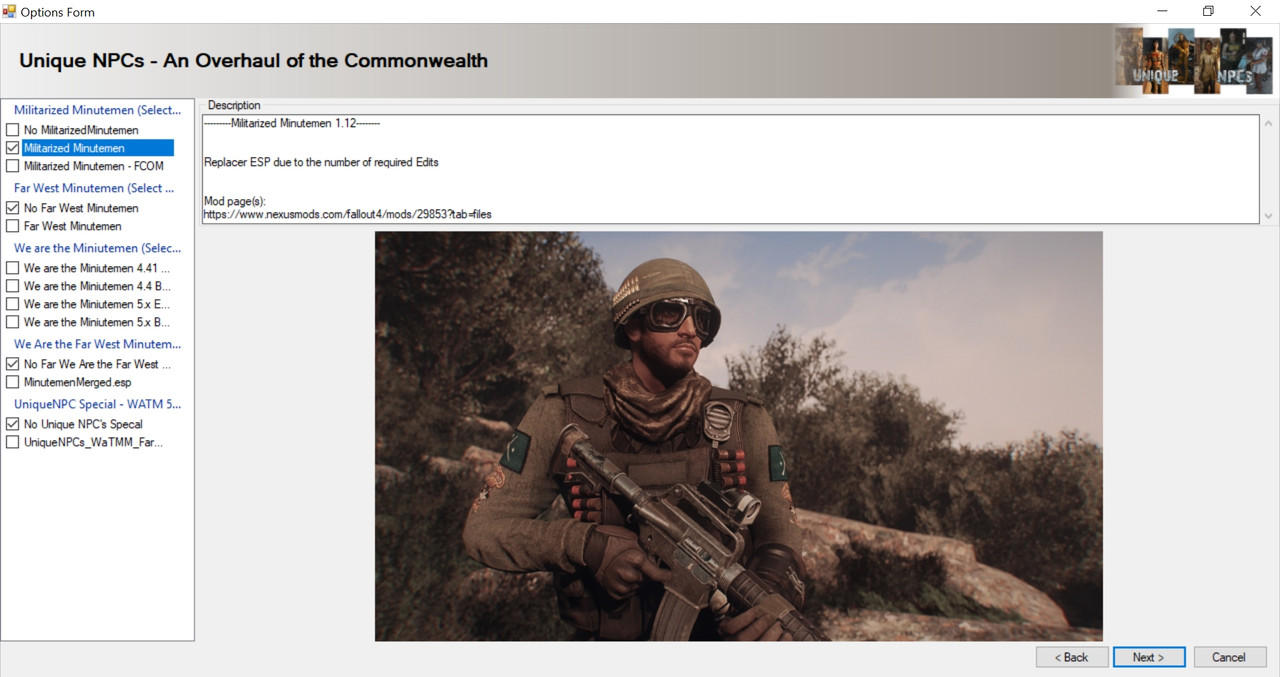Click the Militarized Minutemen soldier preview image
This screenshot has width=1280, height=677.
739,436
